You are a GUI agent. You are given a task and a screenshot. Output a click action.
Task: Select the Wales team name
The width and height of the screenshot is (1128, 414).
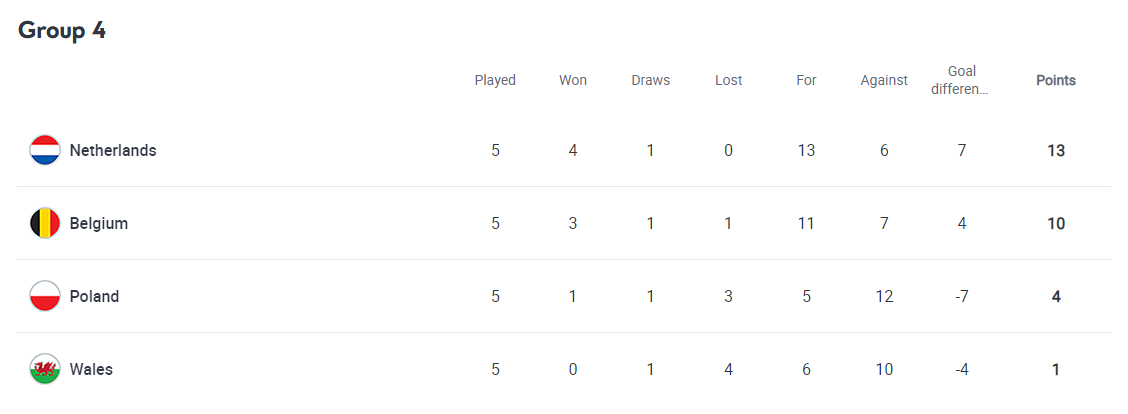pyautogui.click(x=91, y=369)
